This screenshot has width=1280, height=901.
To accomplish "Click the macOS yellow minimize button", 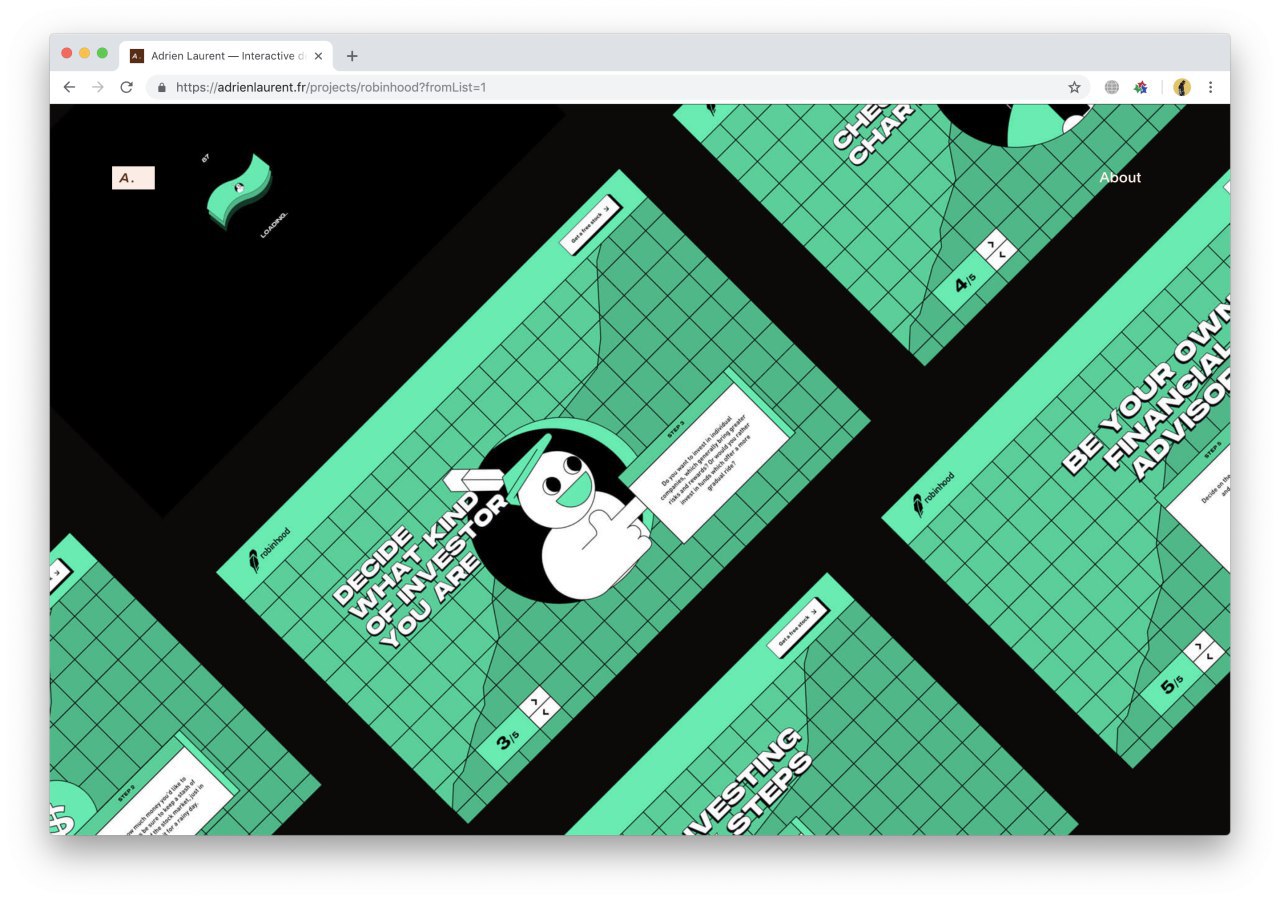I will 85,53.
